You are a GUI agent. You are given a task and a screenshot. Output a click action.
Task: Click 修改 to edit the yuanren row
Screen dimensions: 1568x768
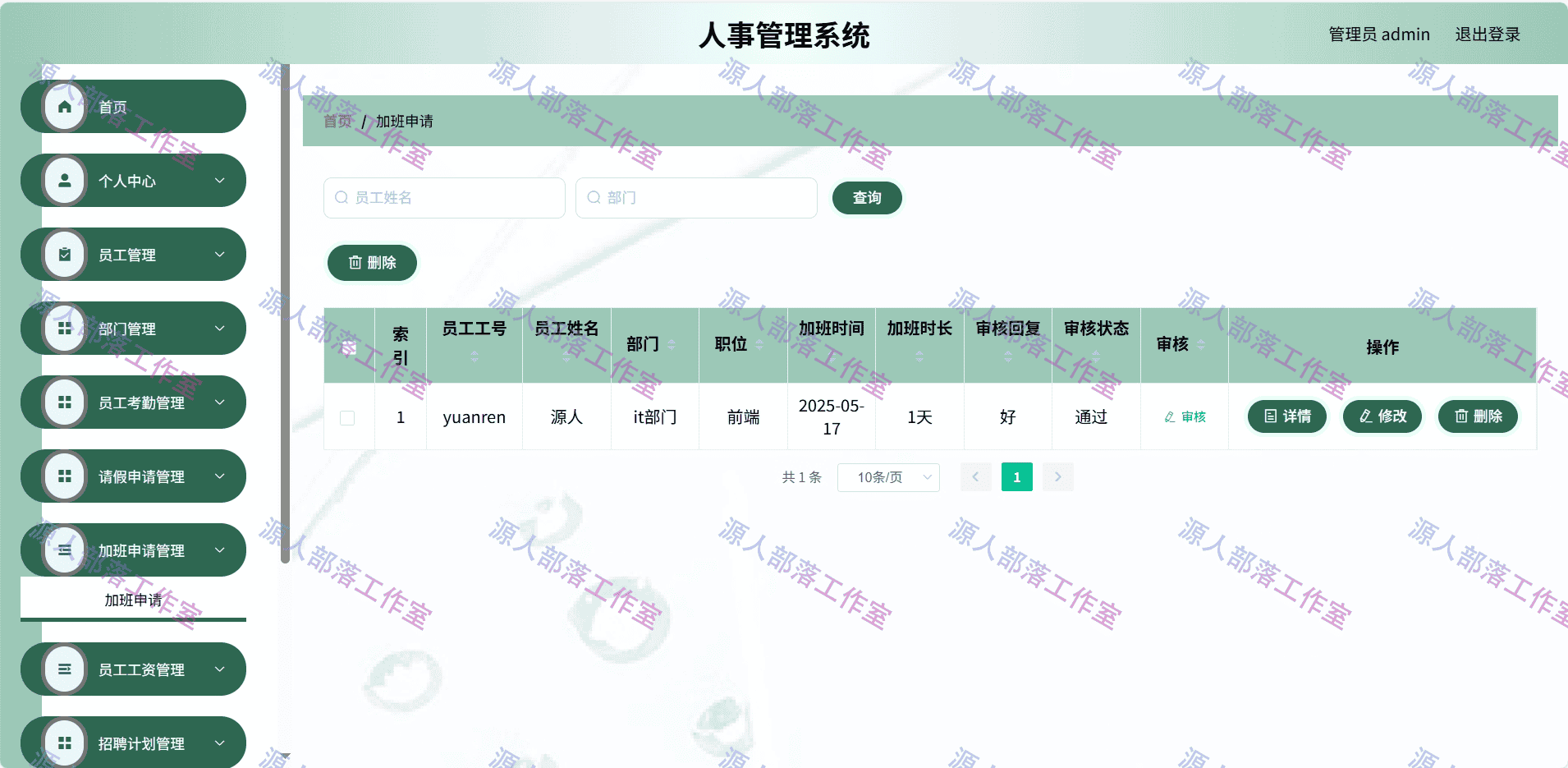tap(1382, 416)
